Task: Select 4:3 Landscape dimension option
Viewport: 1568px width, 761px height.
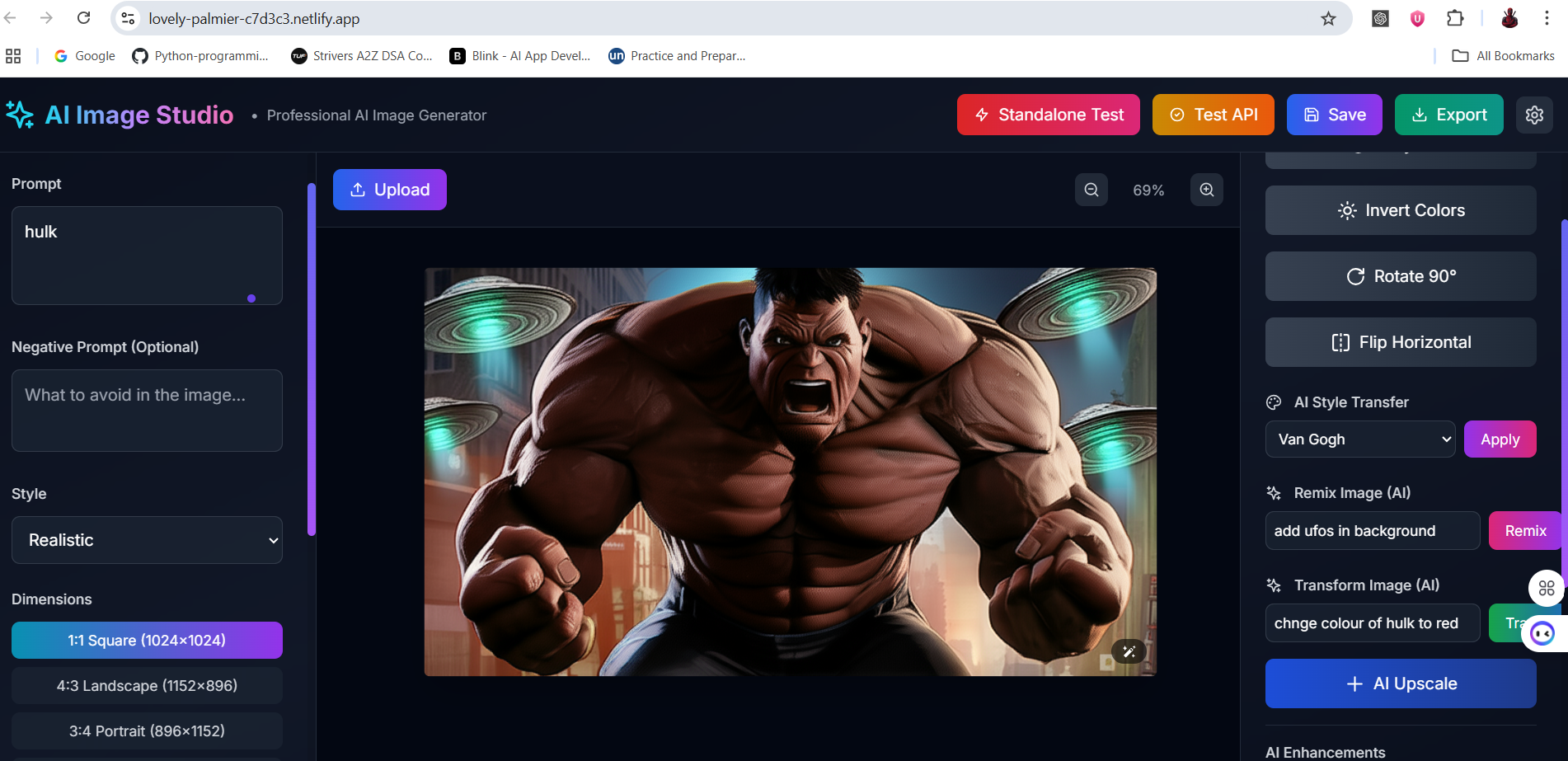Action: click(x=147, y=686)
